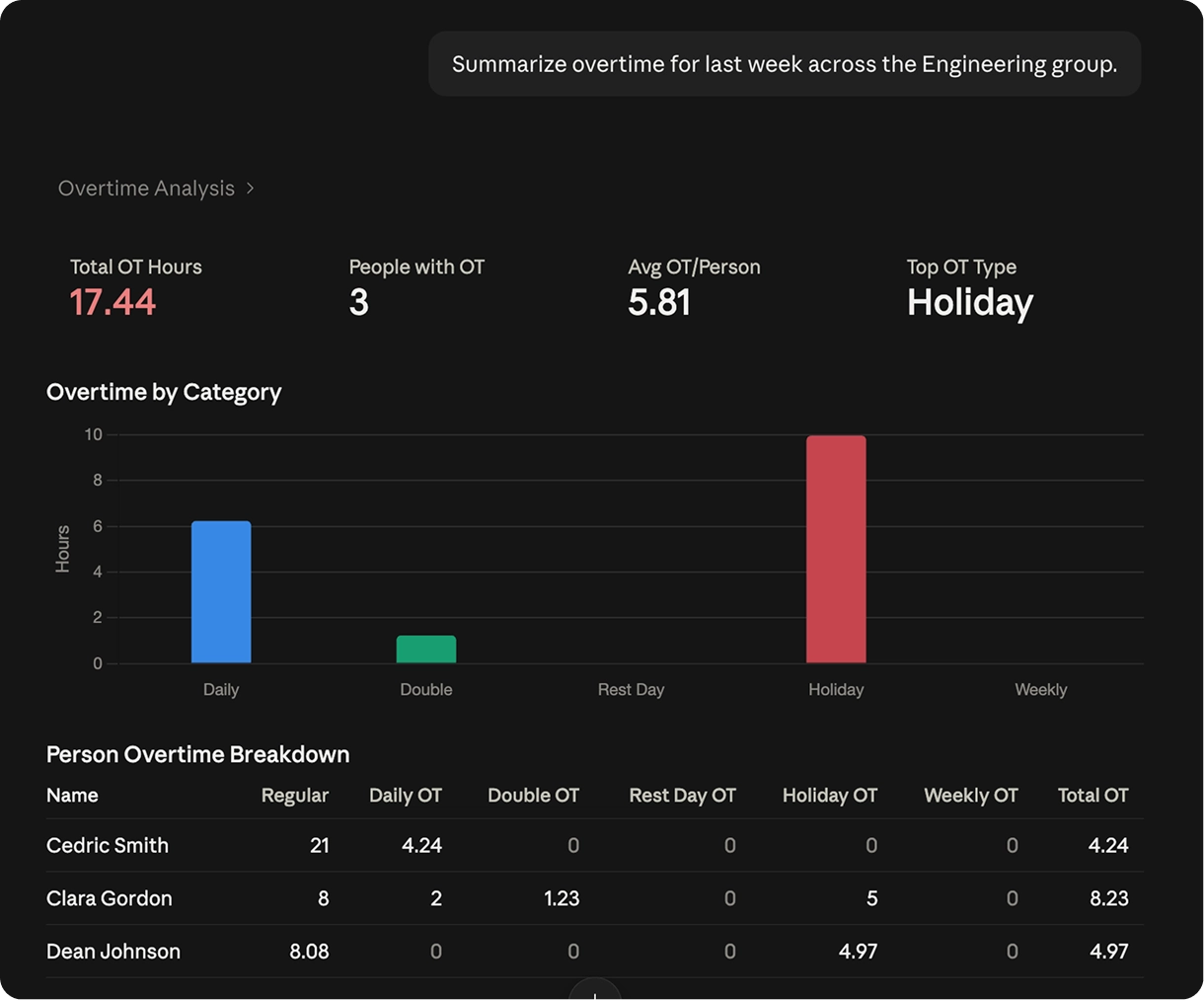
Task: Select the red Holiday bar in chart
Action: coord(836,549)
